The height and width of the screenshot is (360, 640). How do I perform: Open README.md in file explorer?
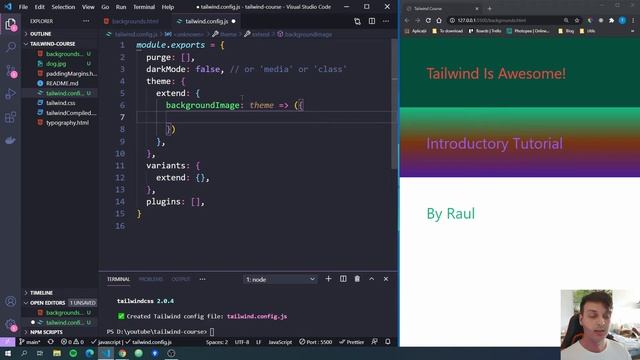coord(62,83)
